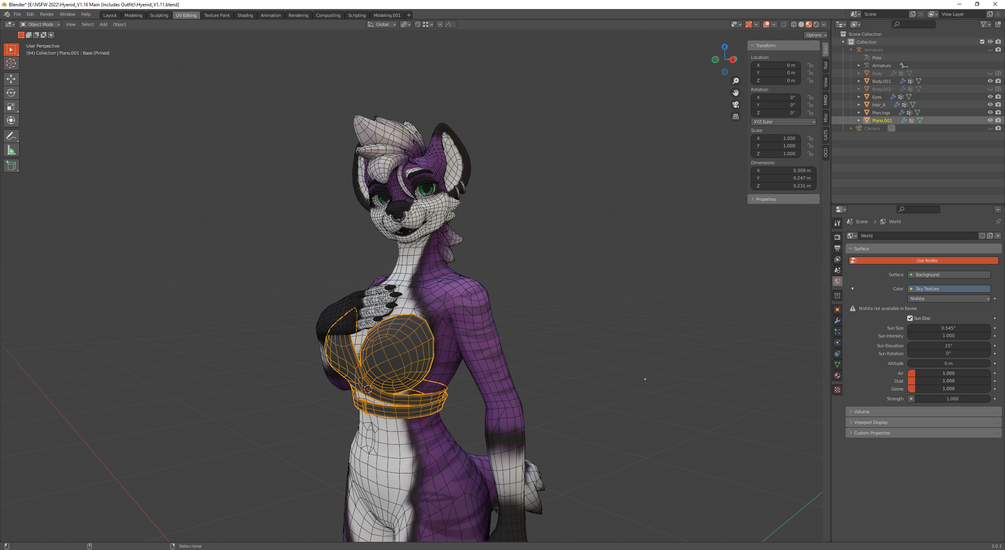Viewport: 1005px width, 550px height.
Task: Open the Texture properties tab
Action: tap(837, 390)
